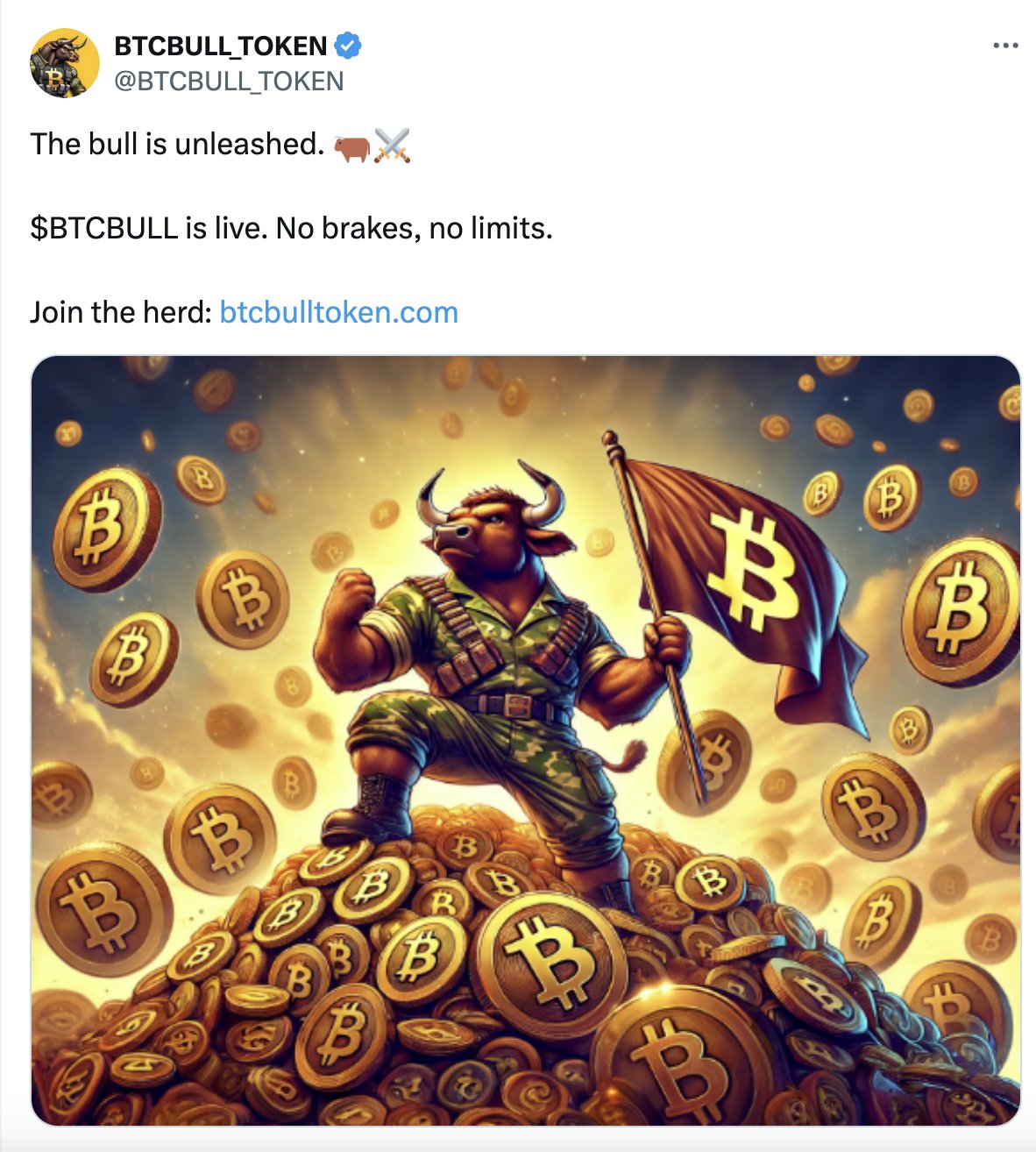Click the @BTCBULL_TOKEN handle

tap(229, 81)
